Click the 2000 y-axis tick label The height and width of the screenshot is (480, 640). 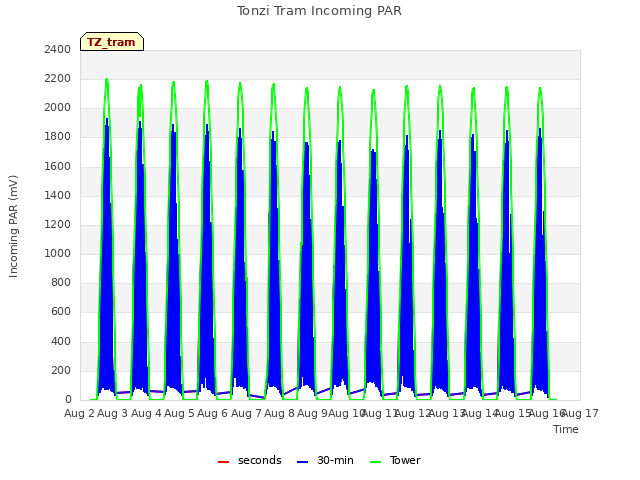tap(58, 108)
